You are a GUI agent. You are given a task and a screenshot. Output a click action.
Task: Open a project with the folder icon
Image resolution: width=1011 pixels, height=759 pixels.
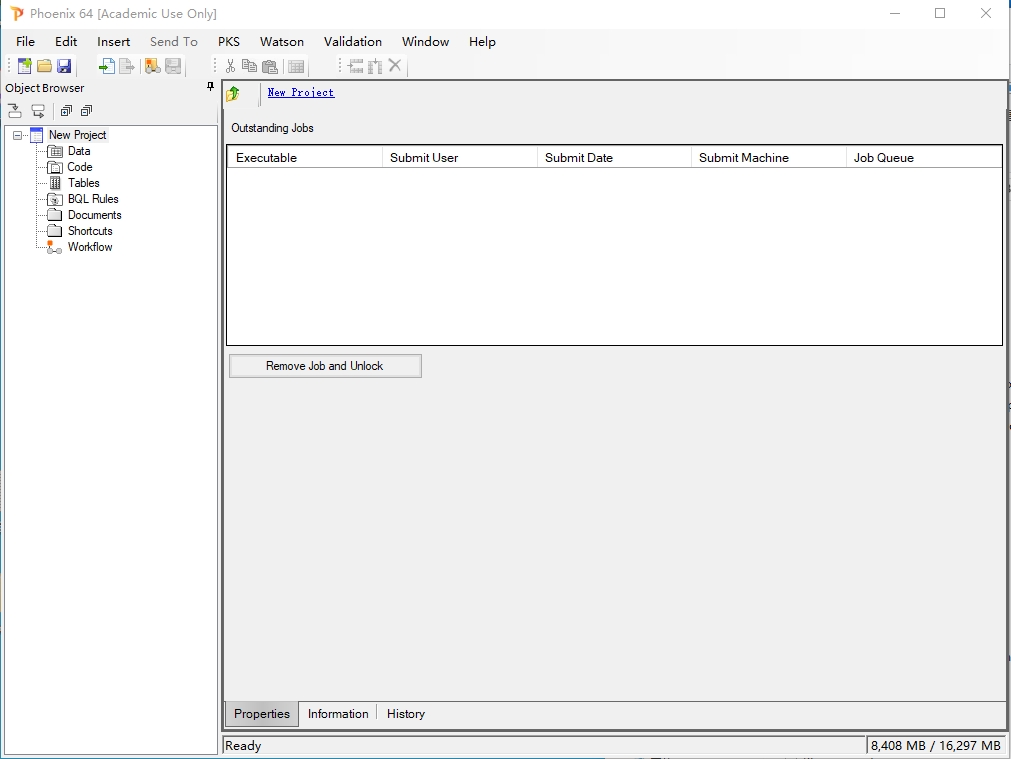click(x=44, y=66)
